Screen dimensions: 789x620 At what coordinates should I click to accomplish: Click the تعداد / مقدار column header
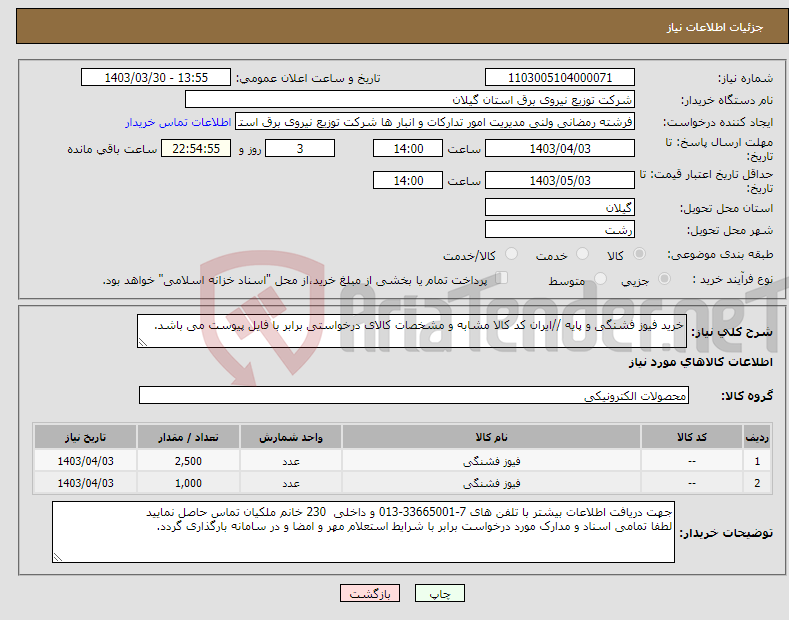click(188, 437)
